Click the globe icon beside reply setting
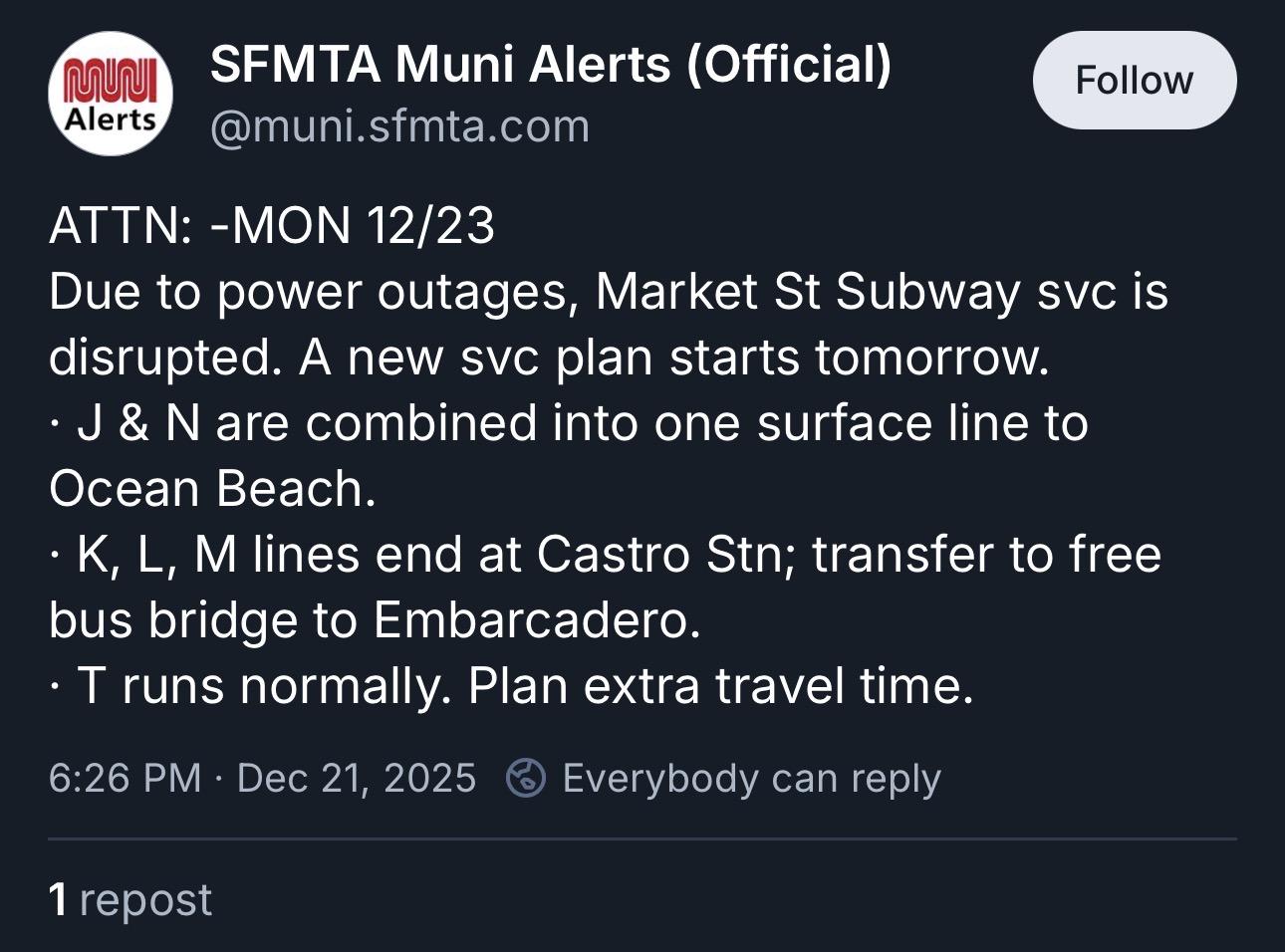1285x952 pixels. (x=525, y=778)
